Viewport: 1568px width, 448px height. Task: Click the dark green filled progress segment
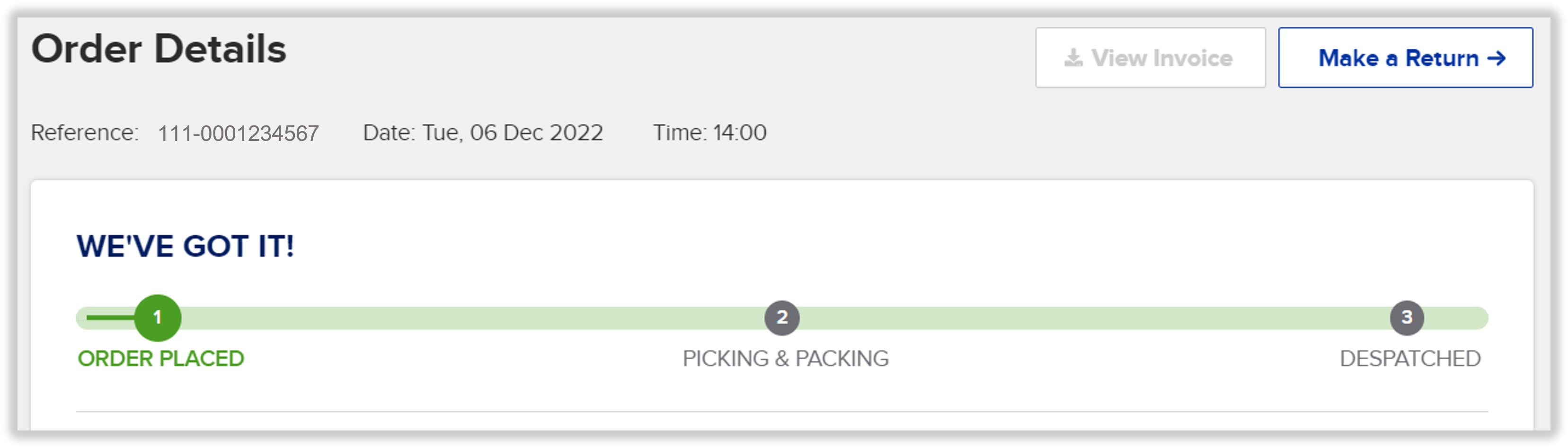coord(109,318)
